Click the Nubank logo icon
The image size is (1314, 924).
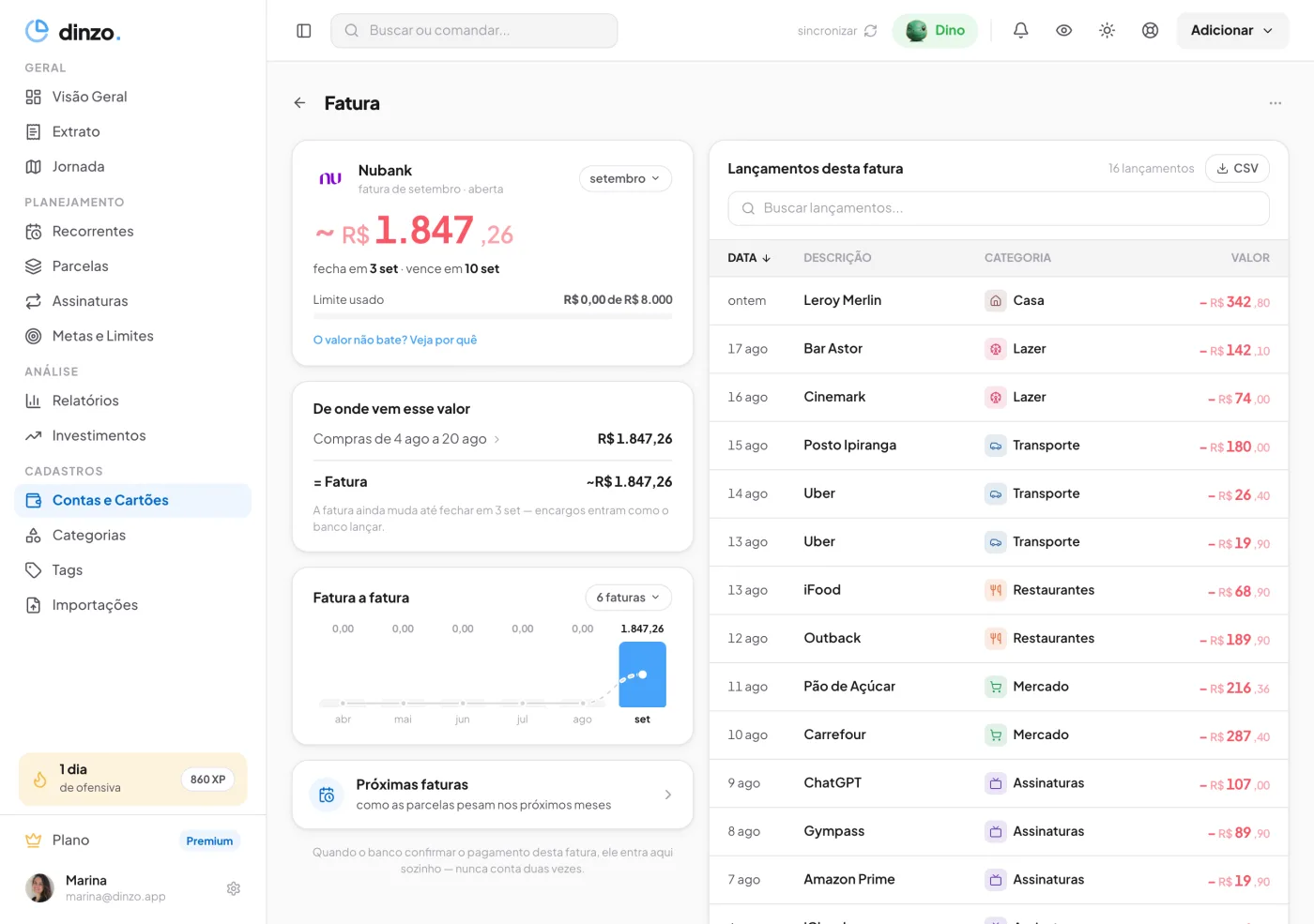pos(330,178)
